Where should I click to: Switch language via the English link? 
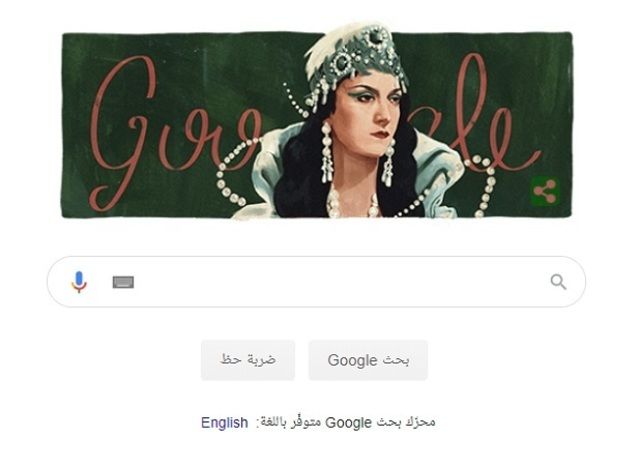224,422
